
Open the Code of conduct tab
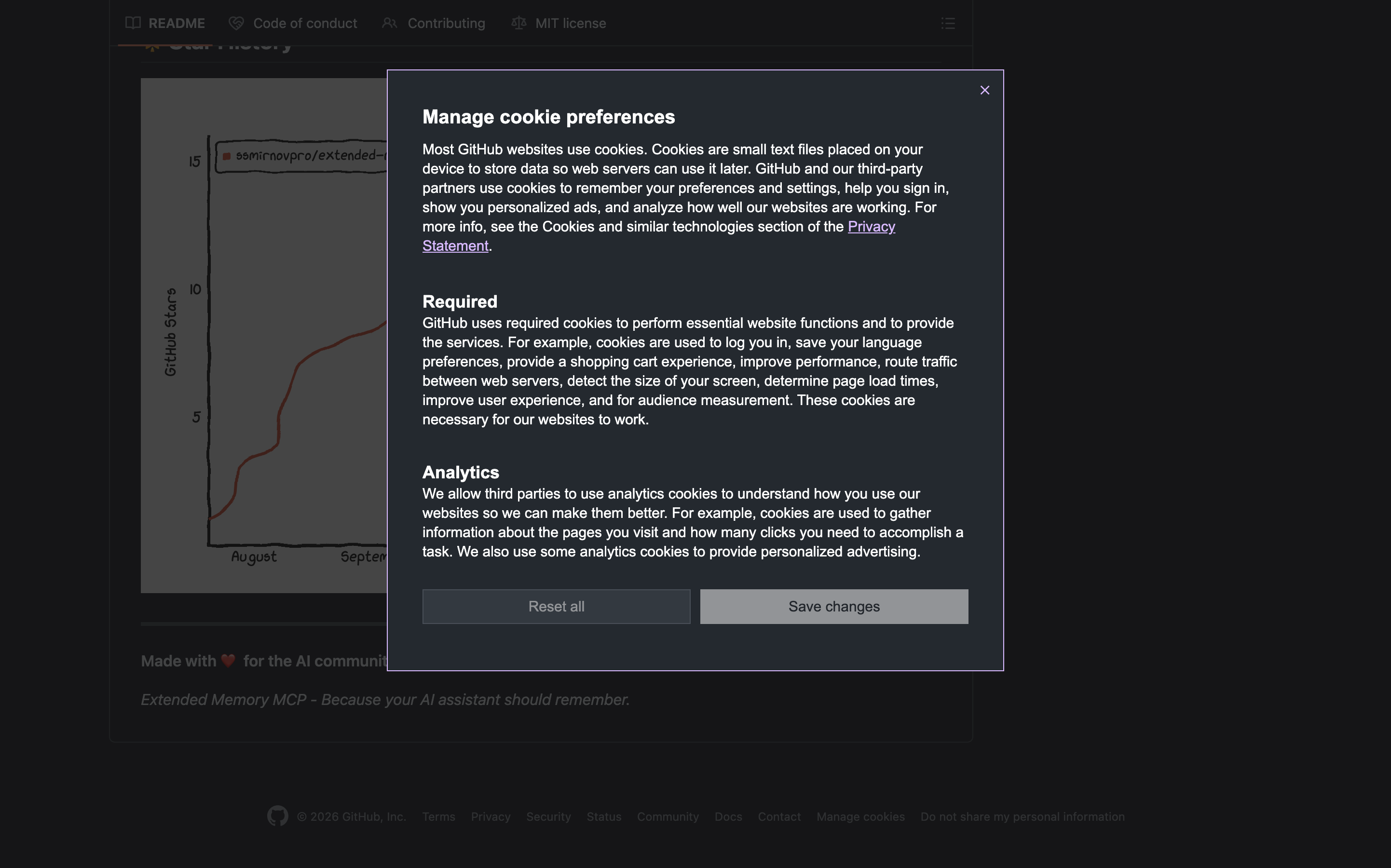[304, 23]
